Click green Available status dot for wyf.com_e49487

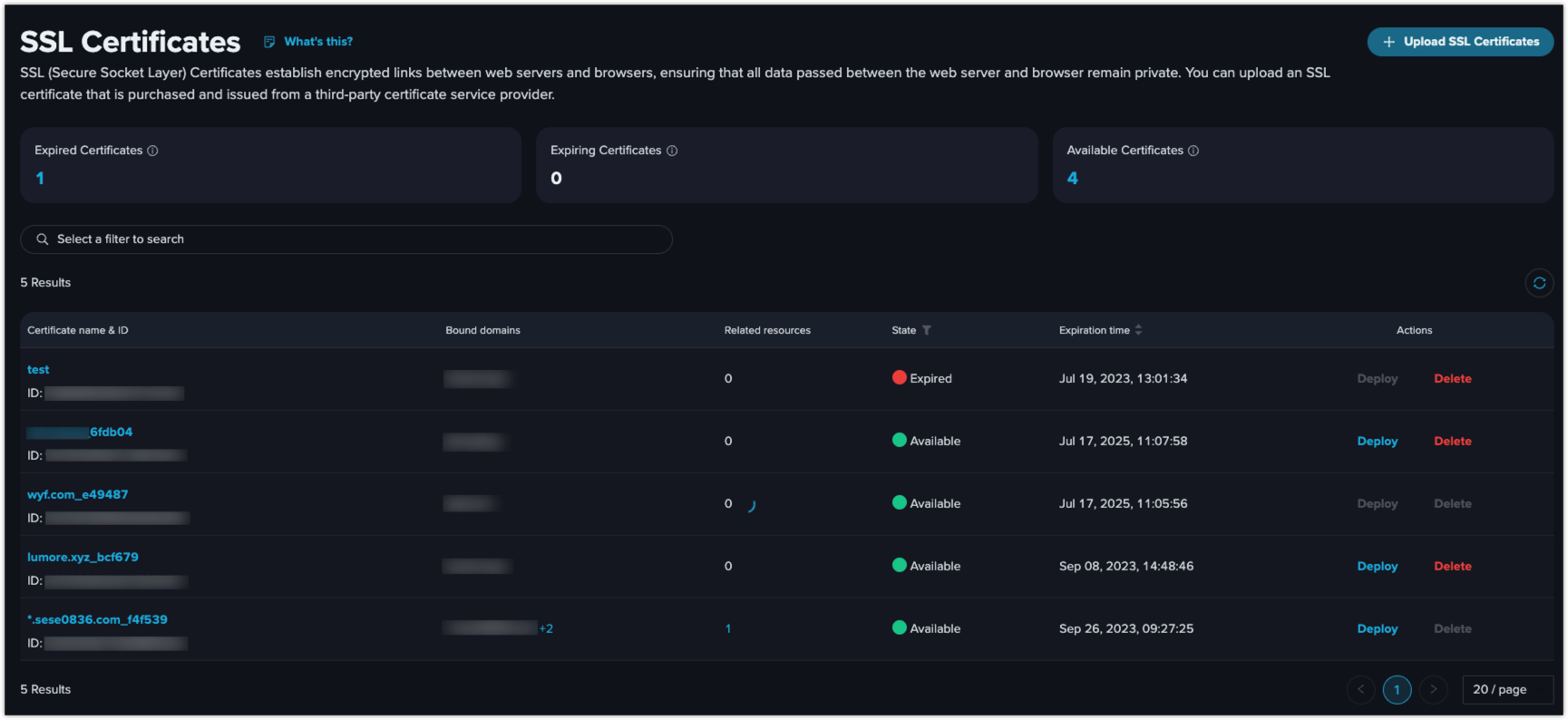pyautogui.click(x=900, y=502)
